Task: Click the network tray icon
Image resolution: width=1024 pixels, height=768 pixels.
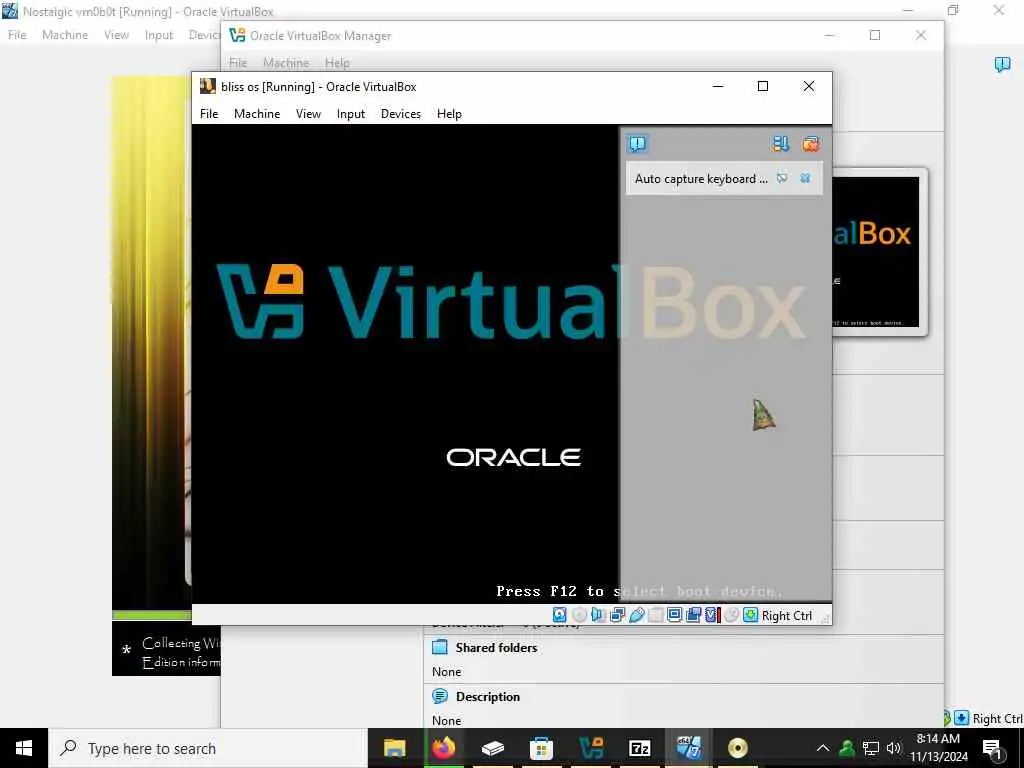Action: [870, 748]
